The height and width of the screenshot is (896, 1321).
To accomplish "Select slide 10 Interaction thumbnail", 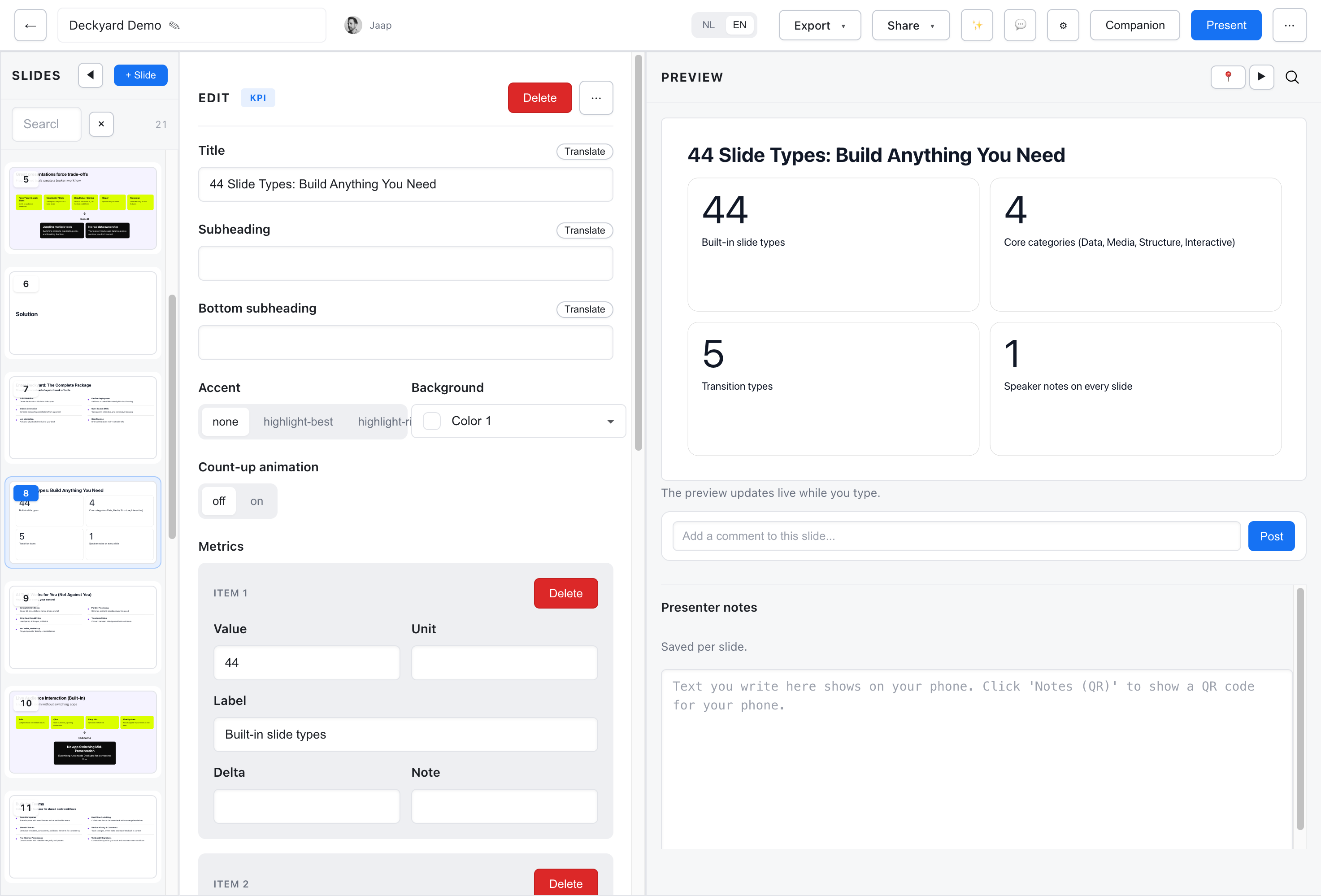I will [83, 732].
